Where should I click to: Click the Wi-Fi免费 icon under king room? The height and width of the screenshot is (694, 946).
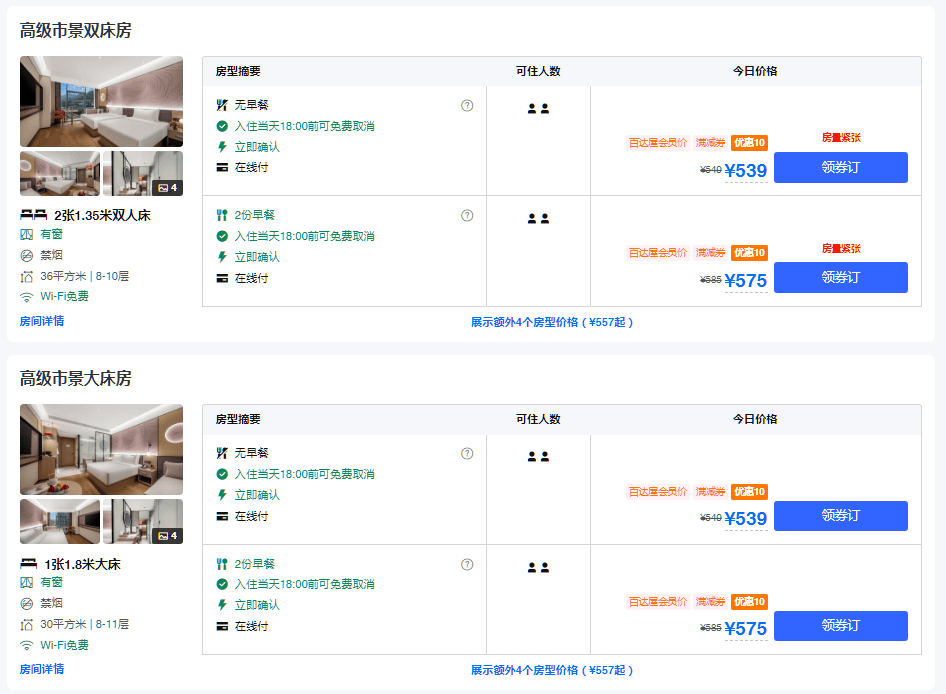click(26, 645)
